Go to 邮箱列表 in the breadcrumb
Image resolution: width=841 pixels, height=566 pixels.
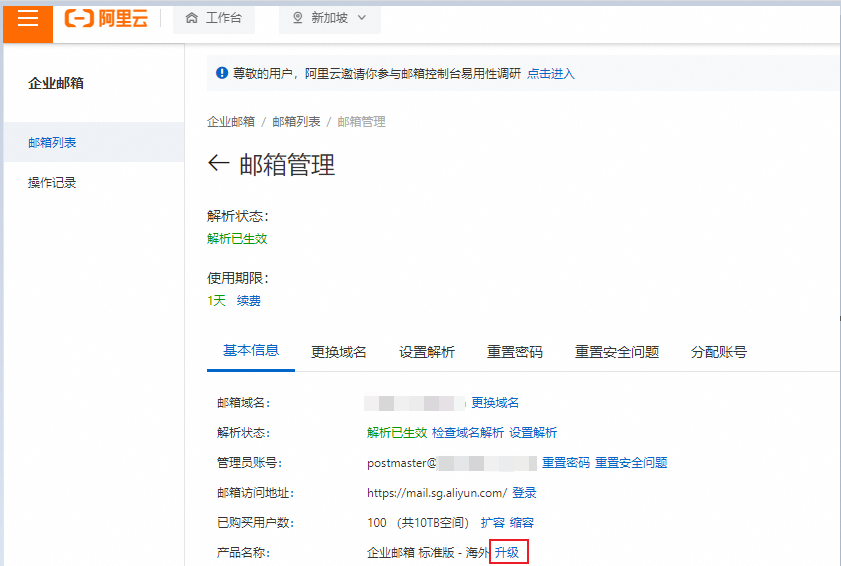[296, 122]
